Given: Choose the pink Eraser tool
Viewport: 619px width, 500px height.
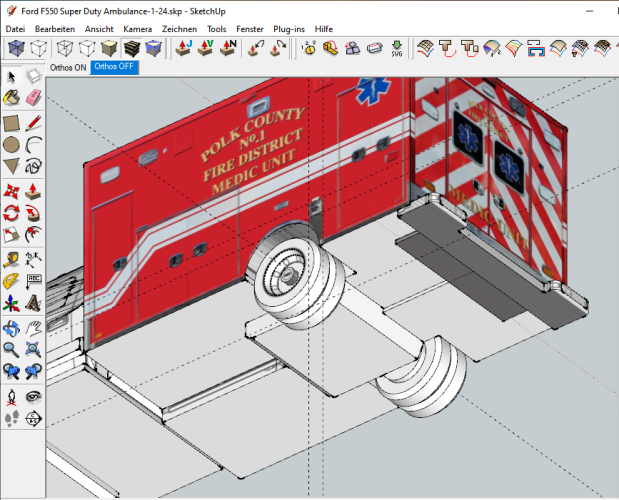Looking at the screenshot, I should coord(34,97).
